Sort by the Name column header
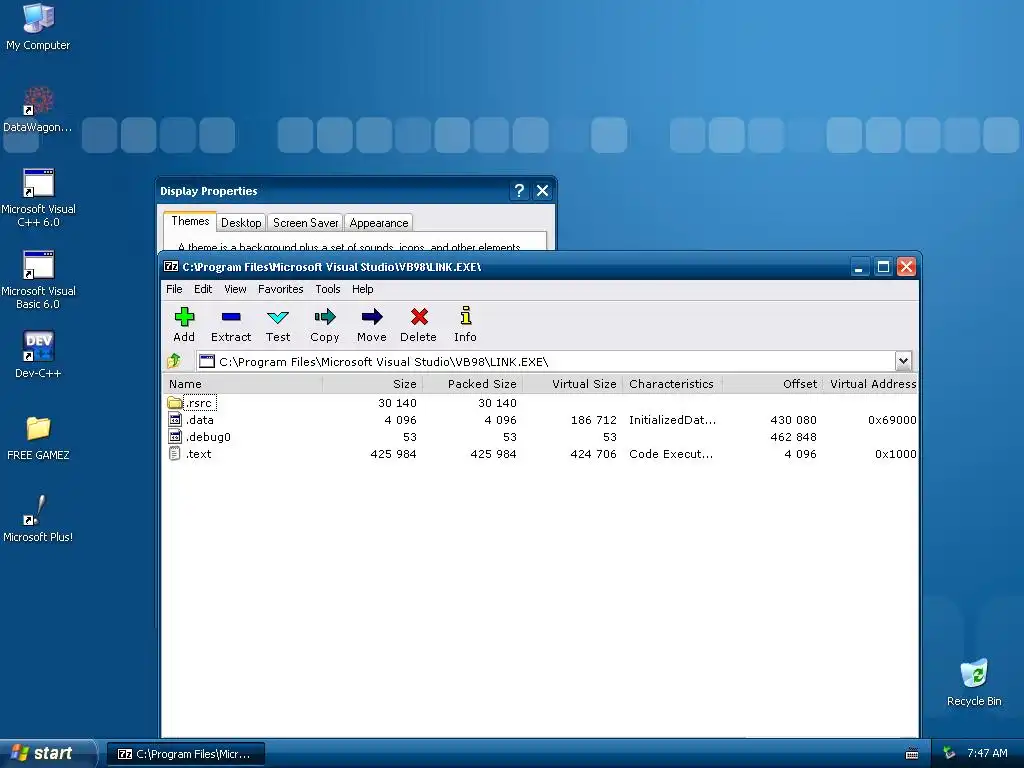1024x768 pixels. 242,384
